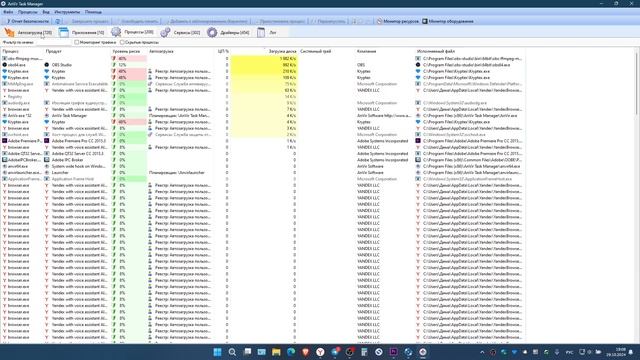Sort by ЦП % column header
Screen dimensions: 640x360
coord(223,51)
